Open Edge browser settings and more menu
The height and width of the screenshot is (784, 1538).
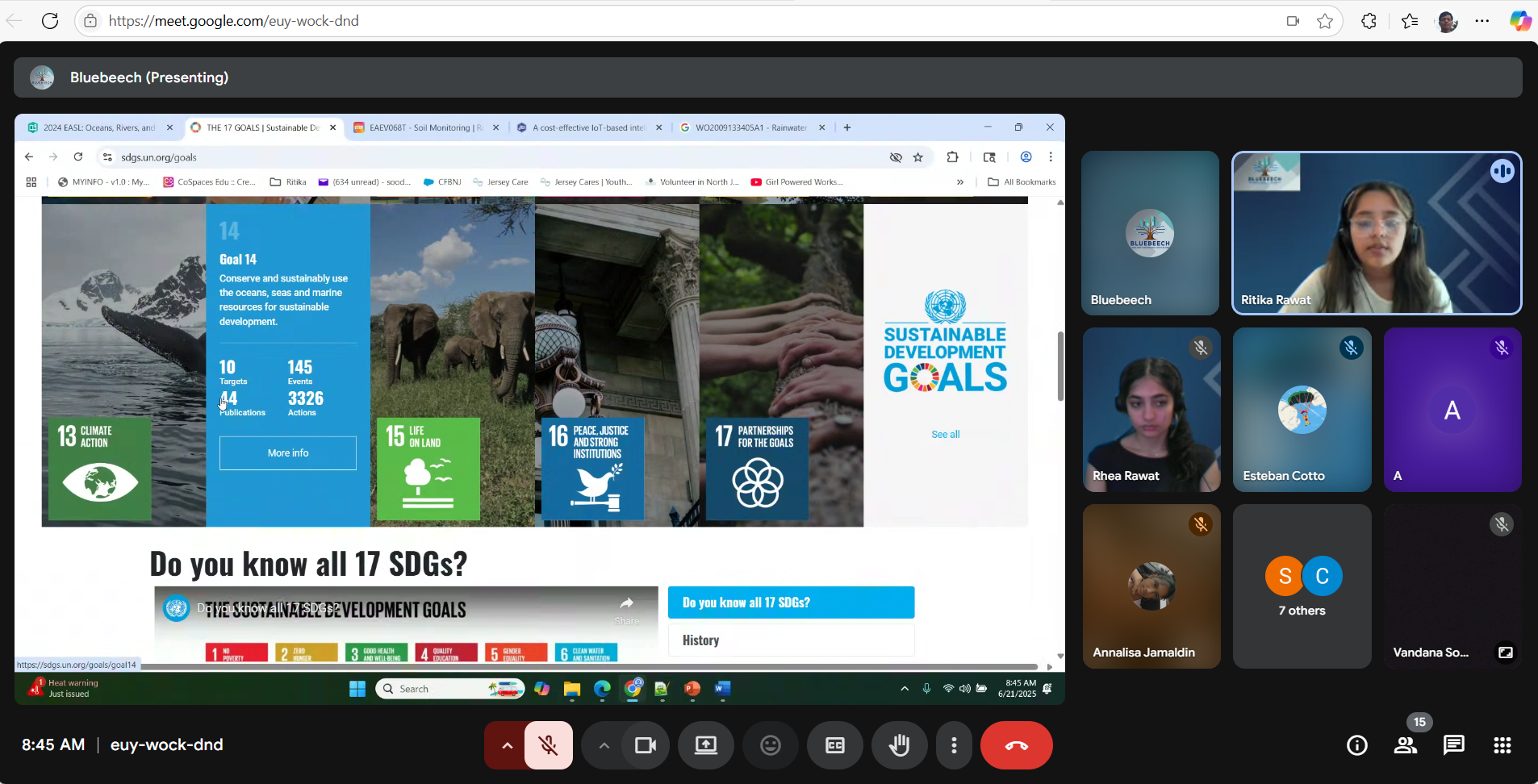pyautogui.click(x=1482, y=21)
